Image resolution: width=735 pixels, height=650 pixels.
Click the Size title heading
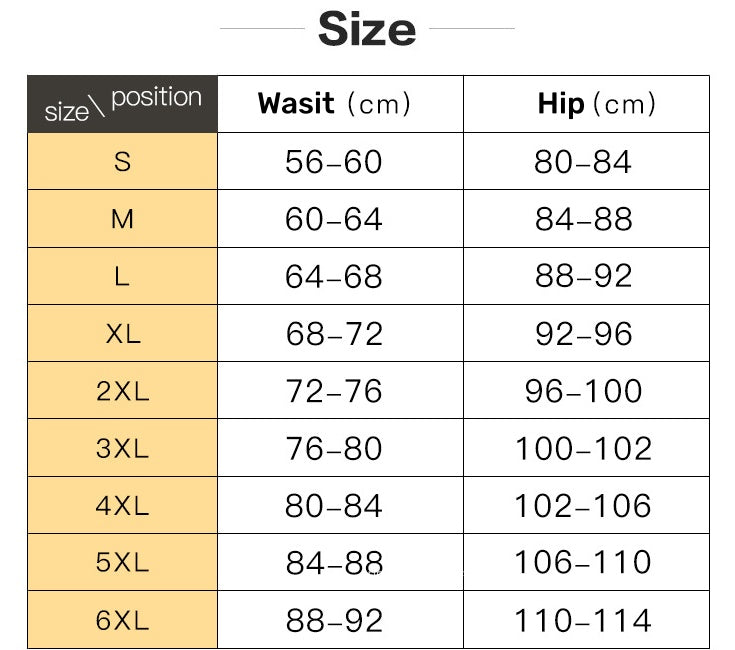click(367, 29)
